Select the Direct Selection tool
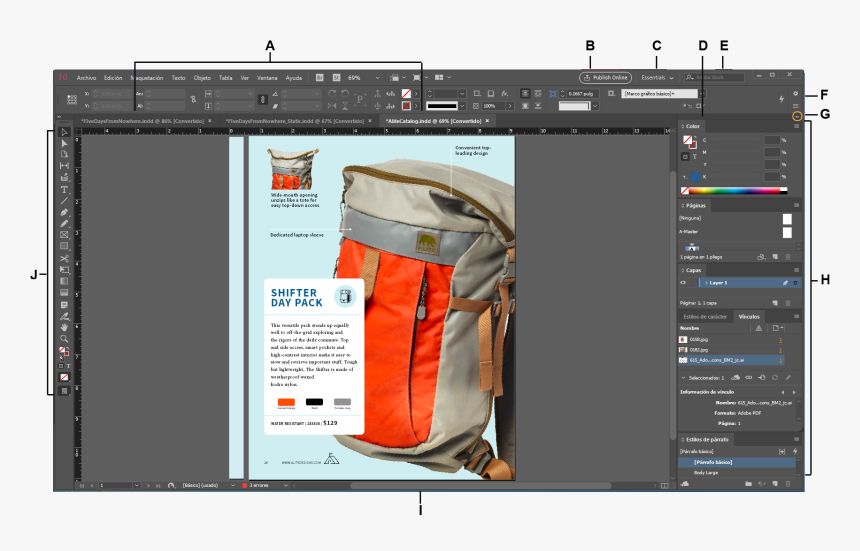The width and height of the screenshot is (860, 551). coord(64,144)
